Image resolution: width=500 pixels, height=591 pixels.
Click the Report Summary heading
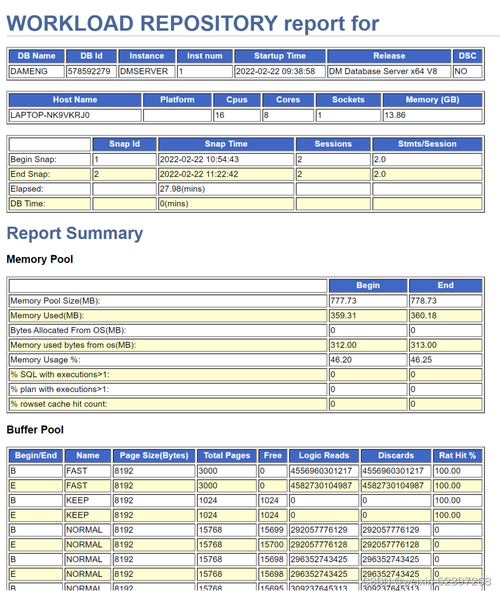pos(75,233)
